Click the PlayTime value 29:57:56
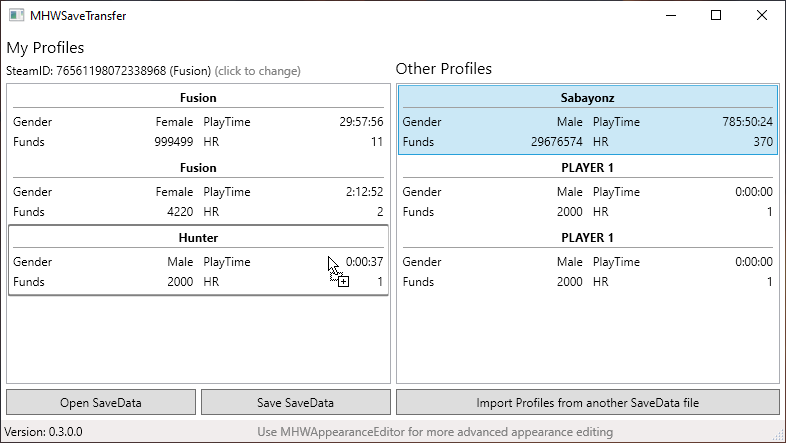Image resolution: width=786 pixels, height=443 pixels. pos(361,122)
